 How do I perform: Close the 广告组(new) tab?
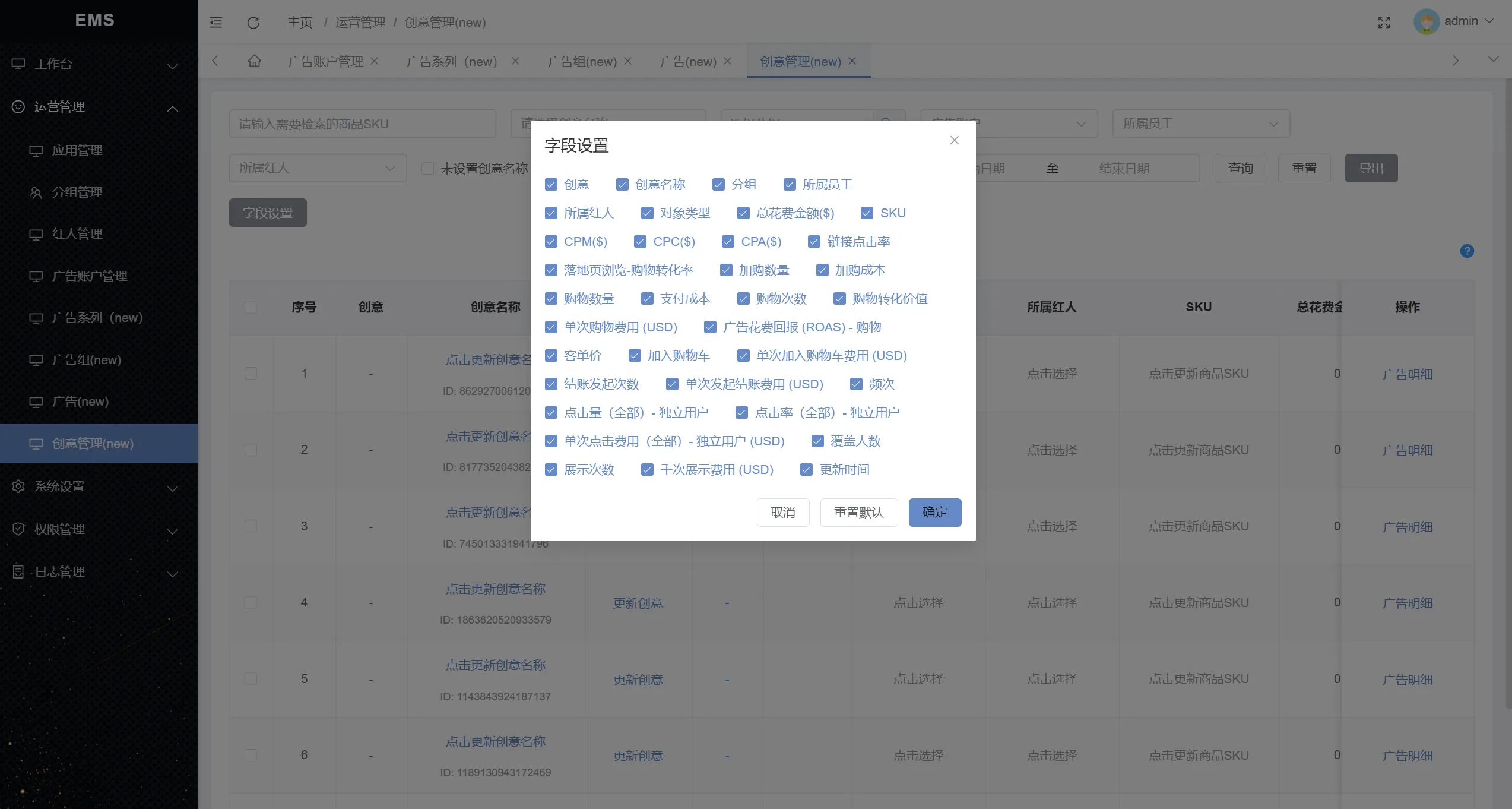point(627,61)
